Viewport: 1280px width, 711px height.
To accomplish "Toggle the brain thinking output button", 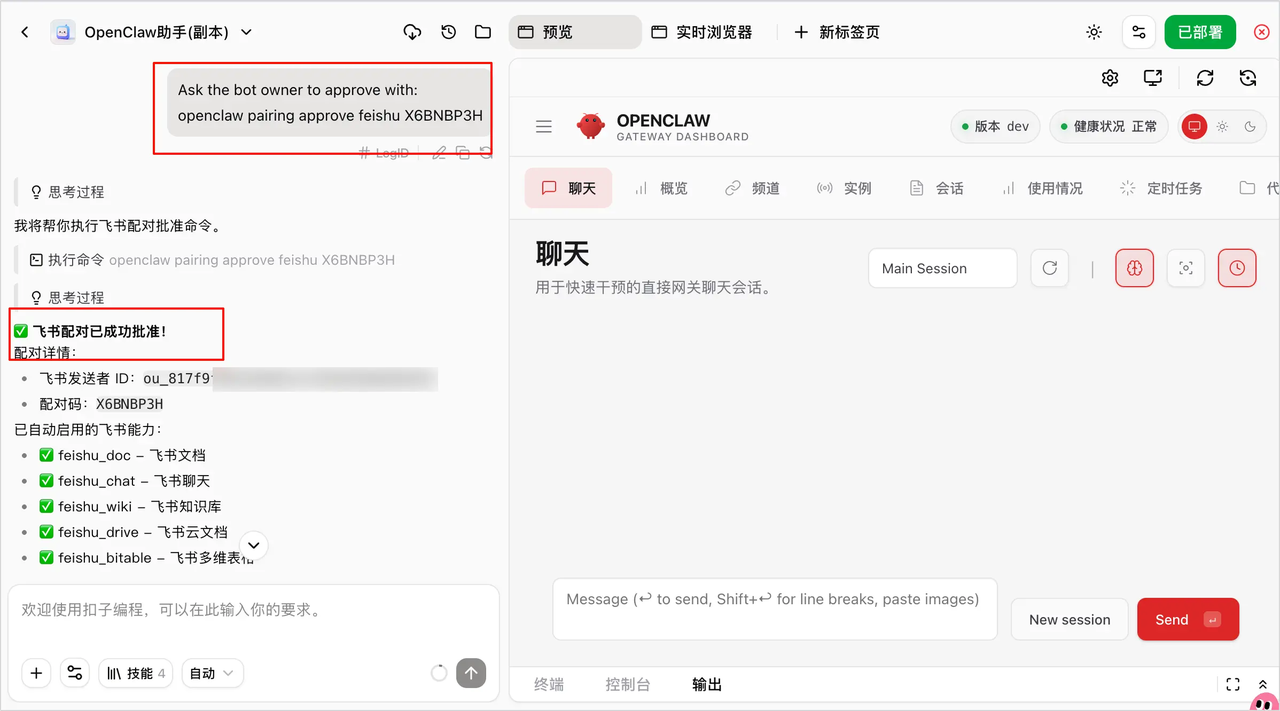I will pos(1134,268).
